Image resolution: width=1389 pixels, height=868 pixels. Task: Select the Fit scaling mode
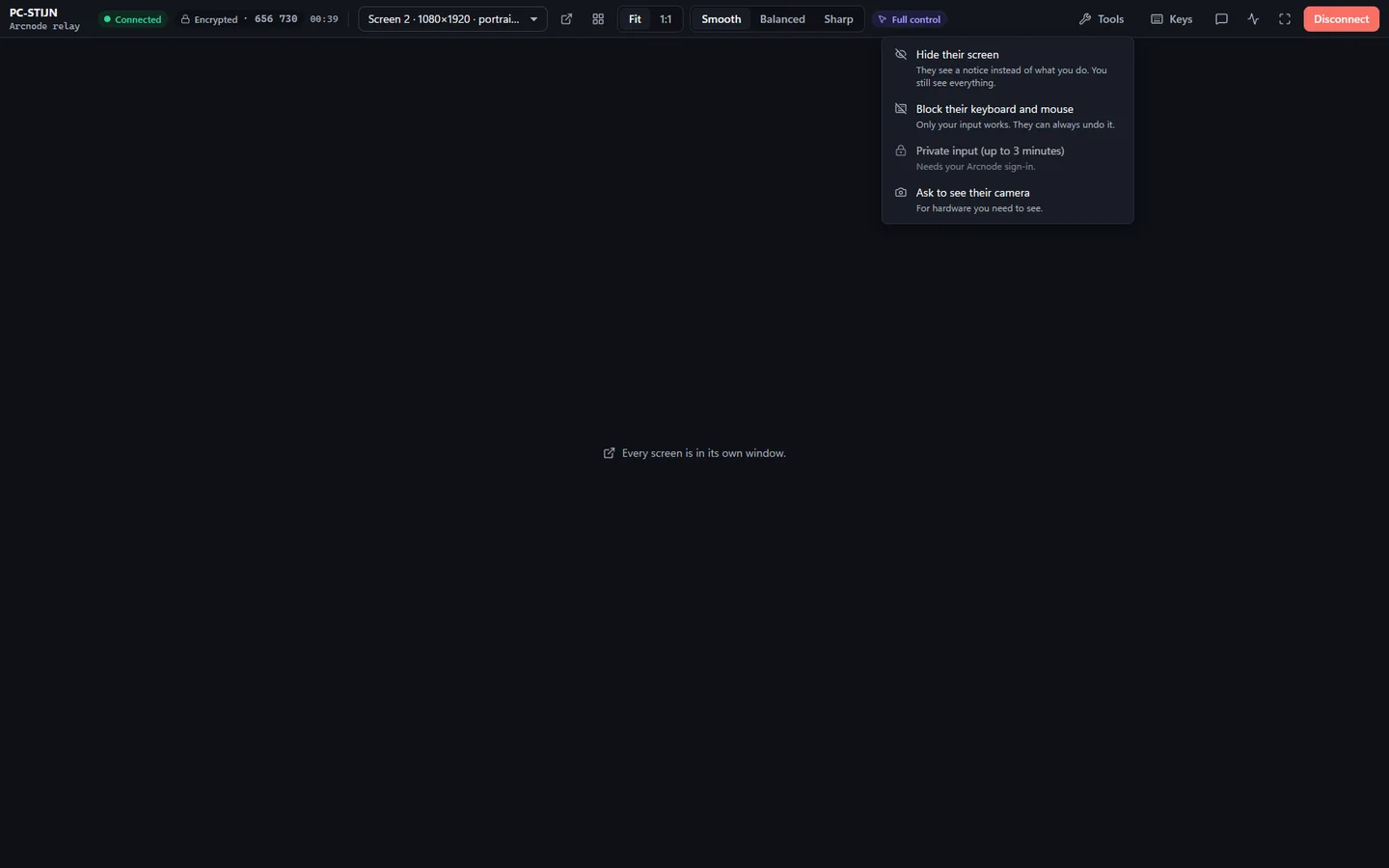point(635,19)
